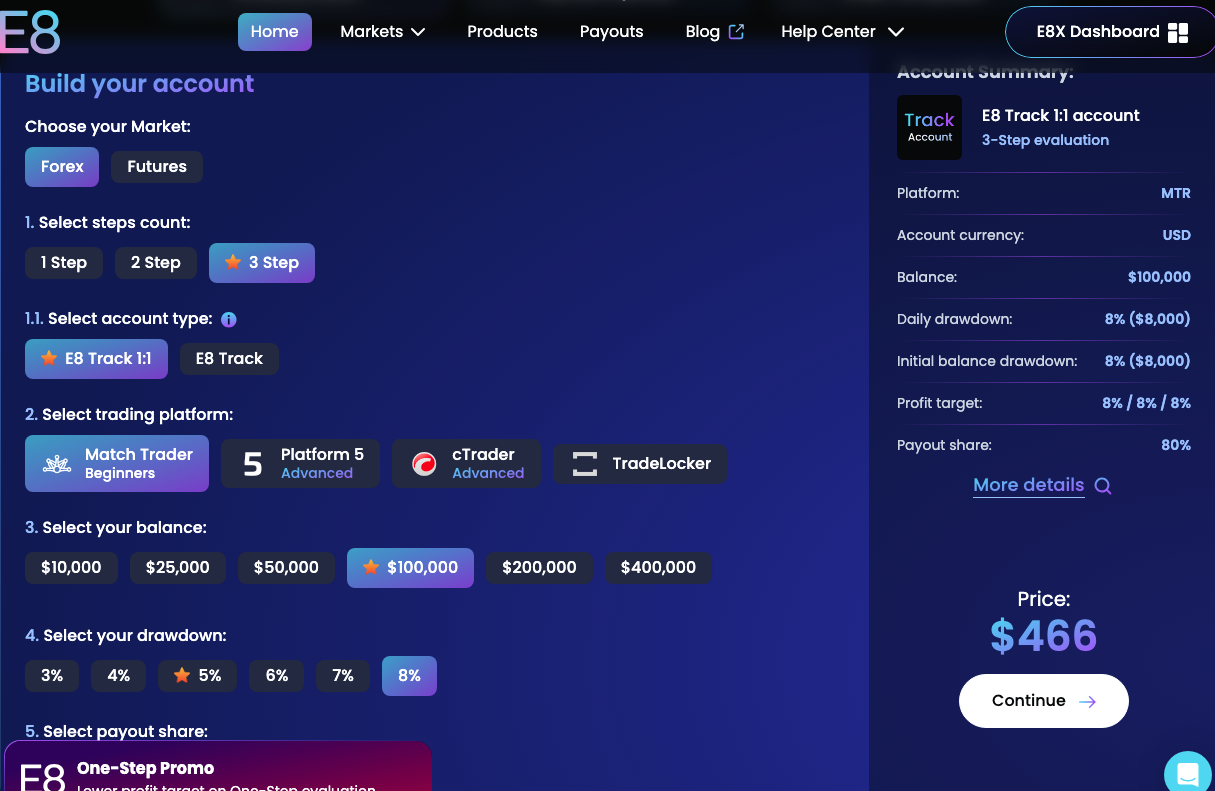Click the magnifier icon next to More details
The width and height of the screenshot is (1215, 791).
click(x=1103, y=486)
